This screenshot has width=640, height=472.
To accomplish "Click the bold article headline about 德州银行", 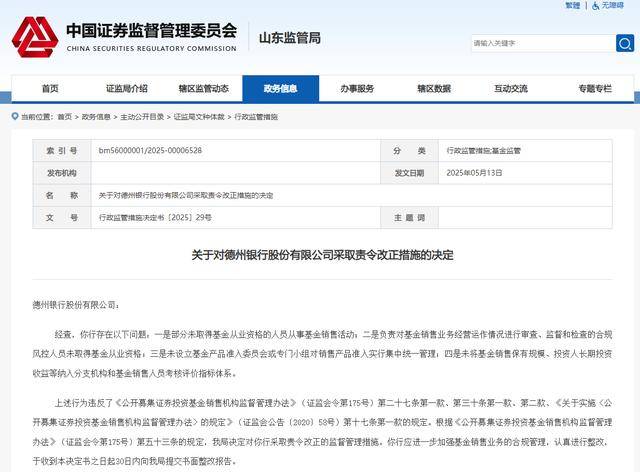I will pyautogui.click(x=322, y=255).
